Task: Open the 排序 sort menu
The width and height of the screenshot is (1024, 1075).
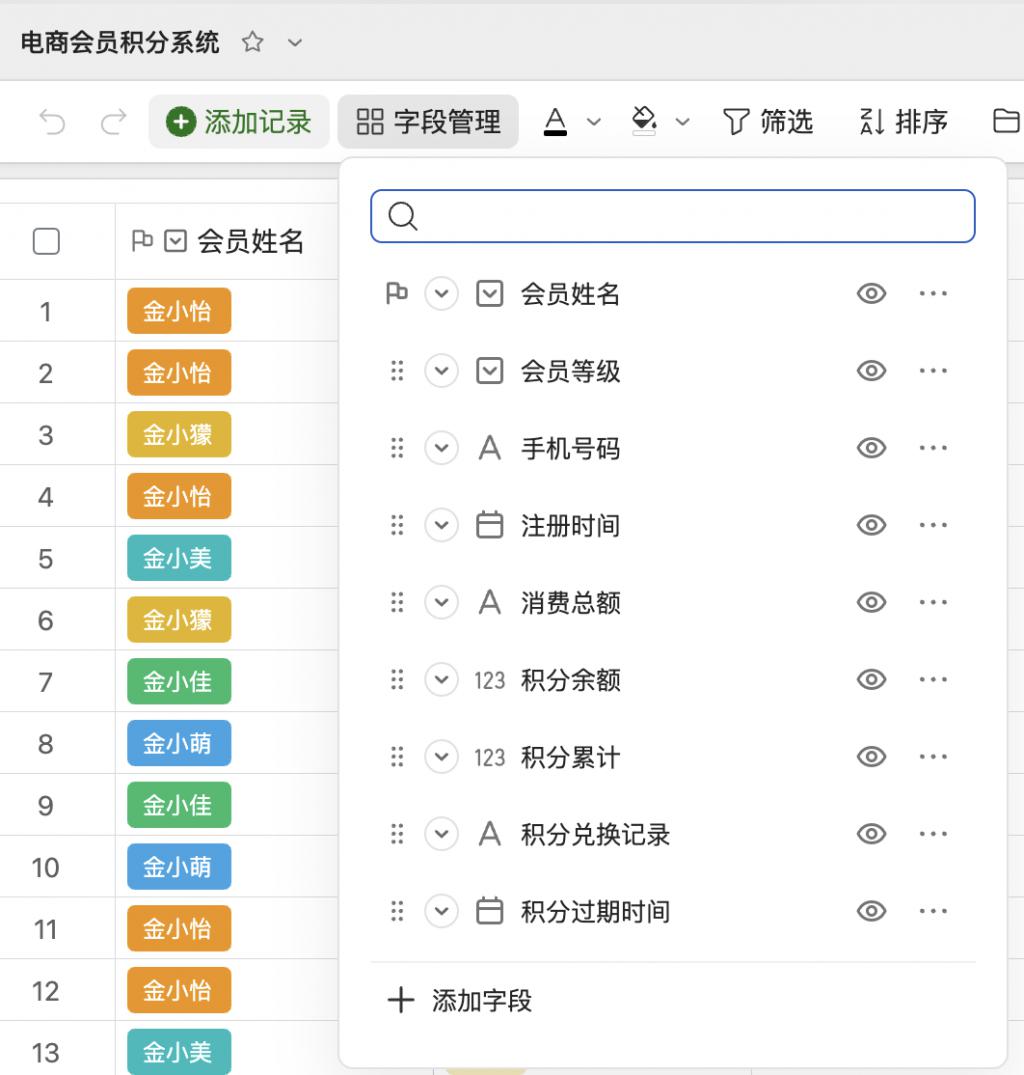Action: pyautogui.click(x=903, y=122)
